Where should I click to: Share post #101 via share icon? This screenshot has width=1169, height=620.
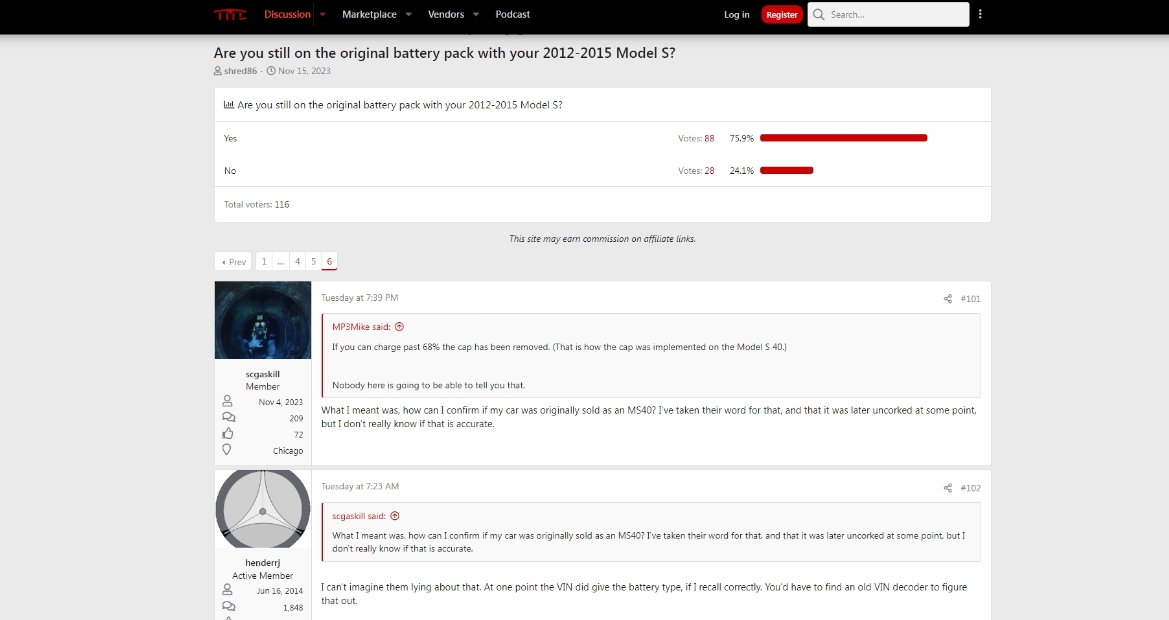pyautogui.click(x=948, y=299)
